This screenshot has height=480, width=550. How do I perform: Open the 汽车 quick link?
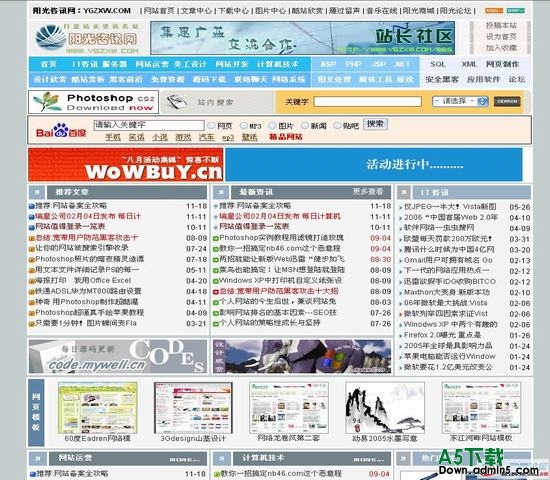(207, 137)
